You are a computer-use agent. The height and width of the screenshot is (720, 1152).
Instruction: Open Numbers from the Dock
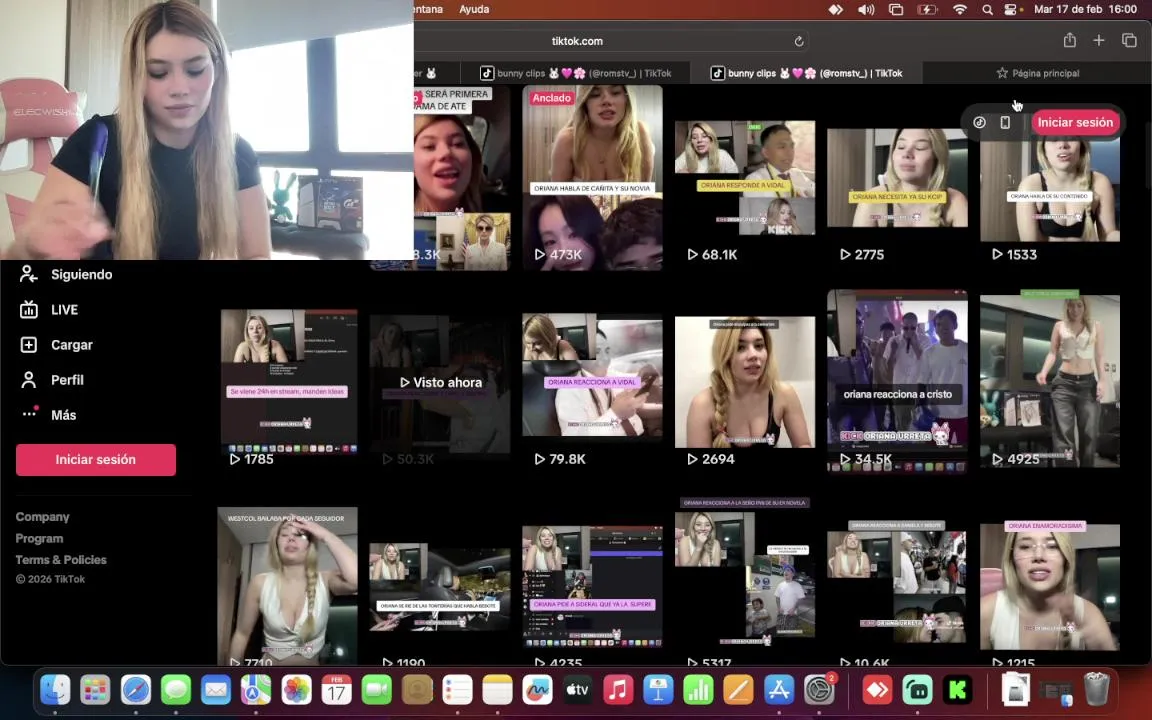click(698, 690)
